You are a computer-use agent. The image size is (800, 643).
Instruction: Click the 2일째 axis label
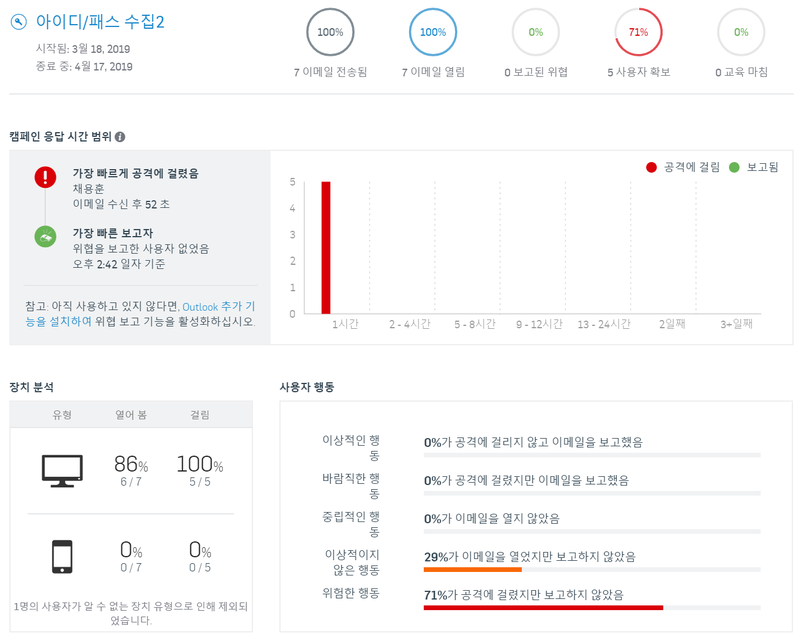pyautogui.click(x=672, y=324)
